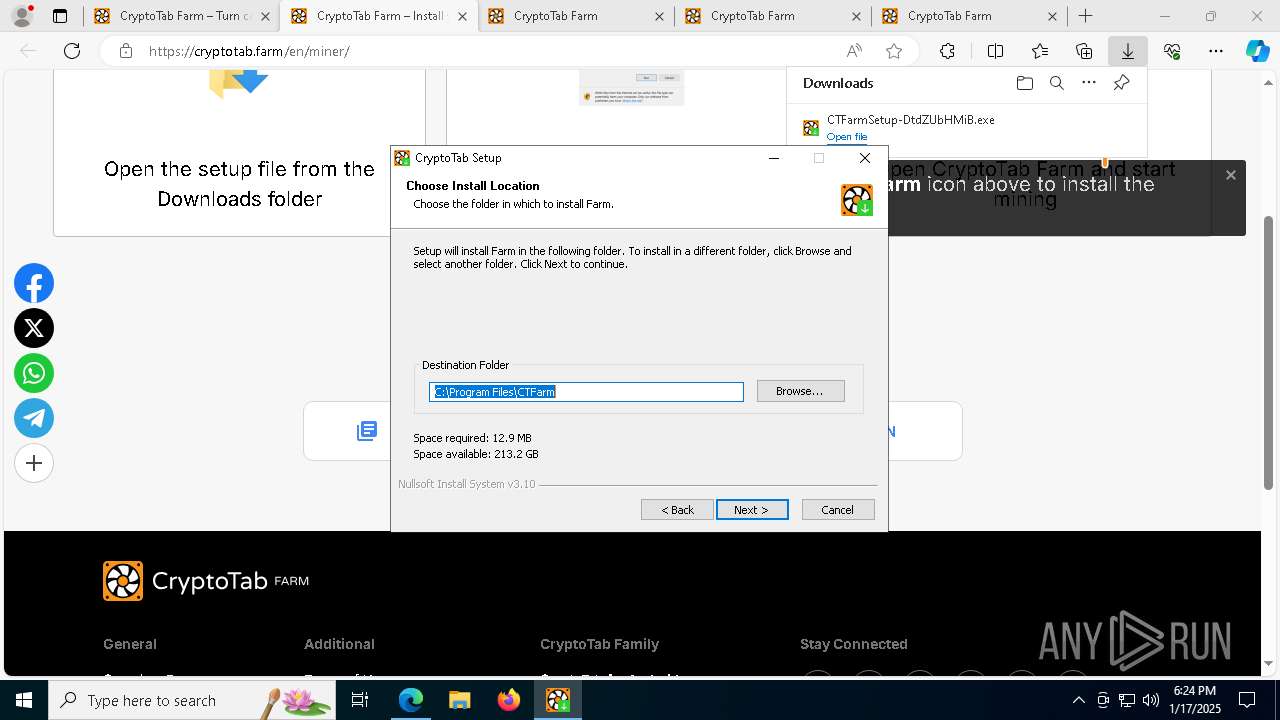The width and height of the screenshot is (1280, 720).
Task: Minimize the CryptoTab Setup window
Action: 773,158
